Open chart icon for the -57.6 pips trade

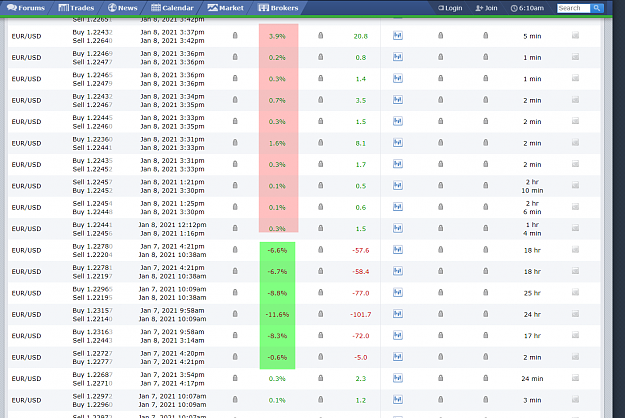398,250
